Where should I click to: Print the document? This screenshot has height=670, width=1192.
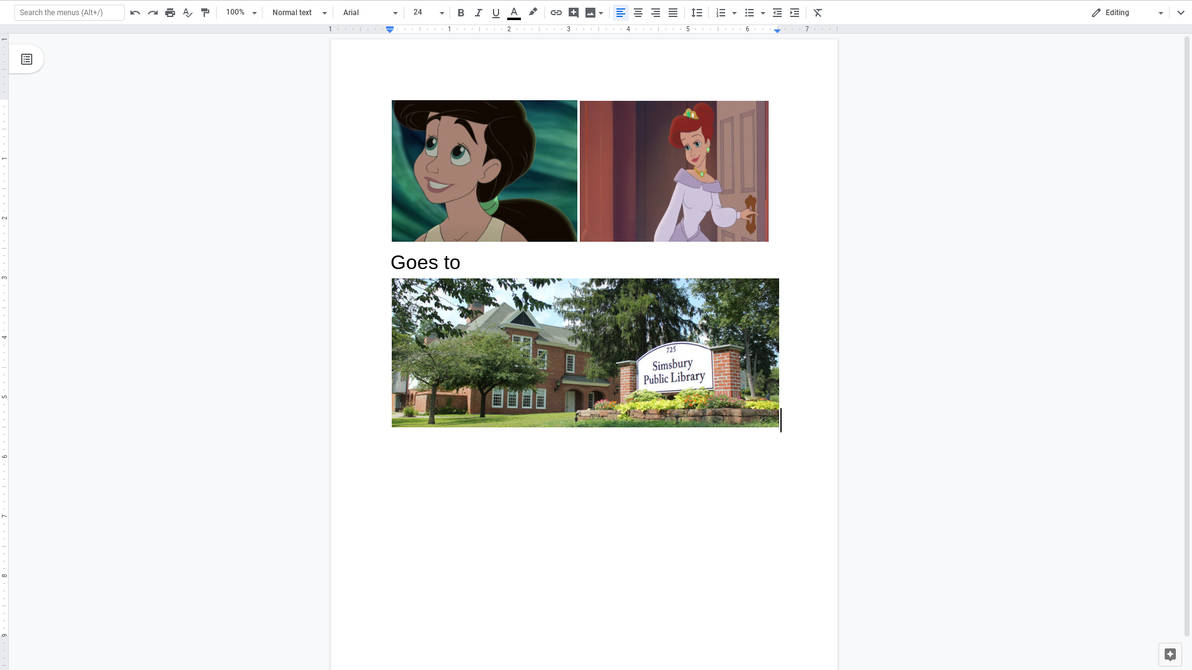[x=170, y=13]
